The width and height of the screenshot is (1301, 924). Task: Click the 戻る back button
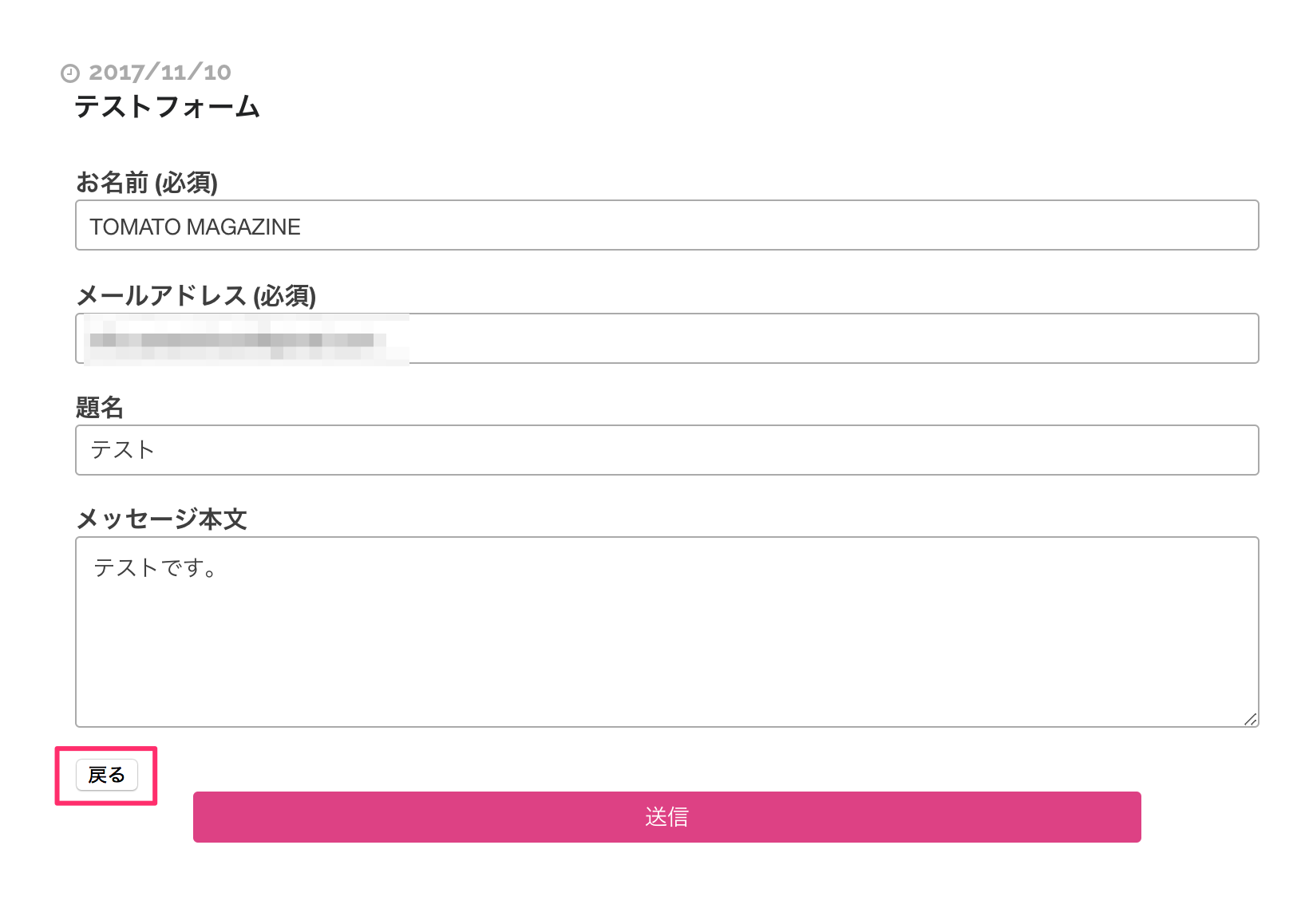click(107, 775)
